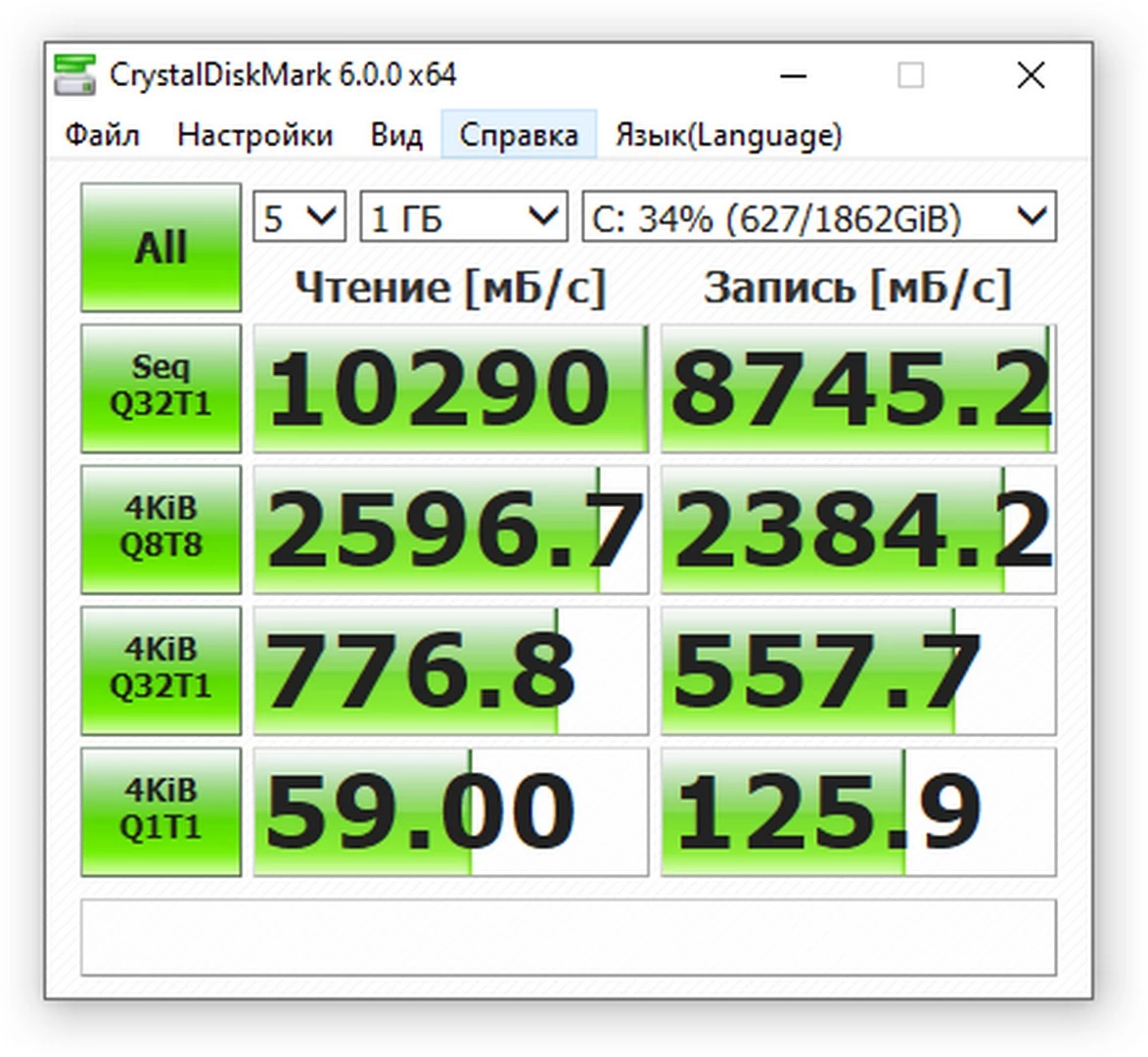Screen dimensions: 1148x1057
Task: Start the 4KiB Q32T1 test
Action: (x=161, y=670)
